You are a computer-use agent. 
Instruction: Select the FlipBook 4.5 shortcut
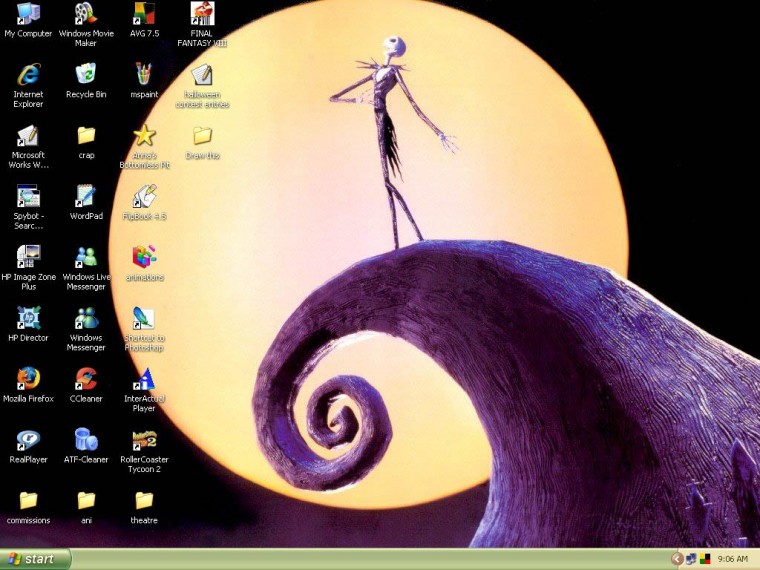coord(144,197)
